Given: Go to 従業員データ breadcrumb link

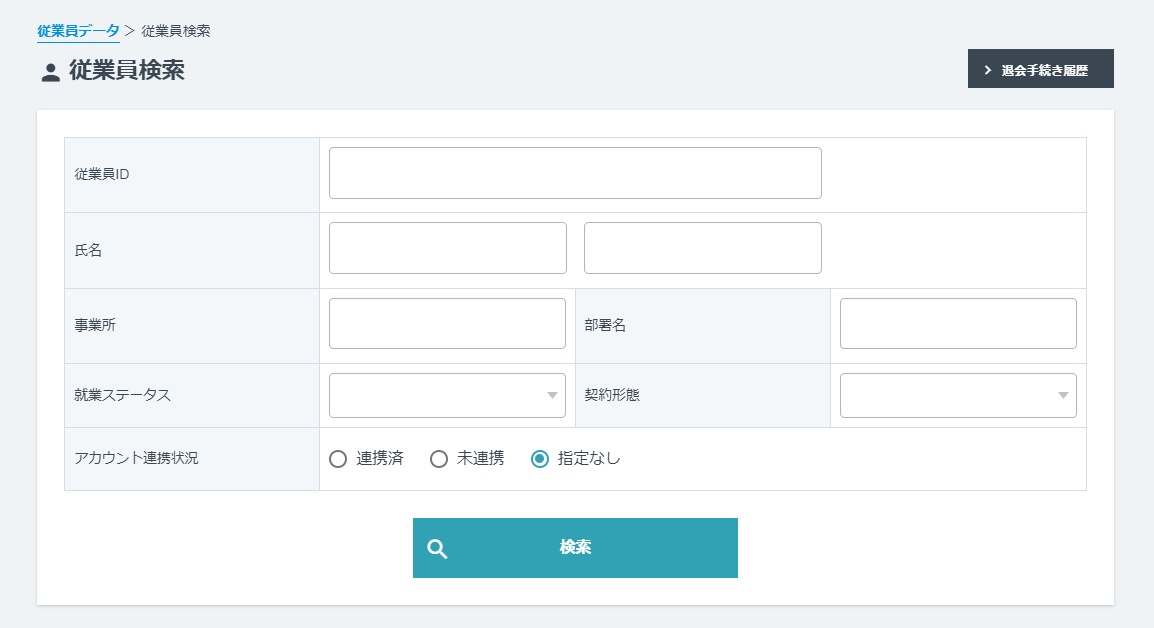Looking at the screenshot, I should point(78,31).
